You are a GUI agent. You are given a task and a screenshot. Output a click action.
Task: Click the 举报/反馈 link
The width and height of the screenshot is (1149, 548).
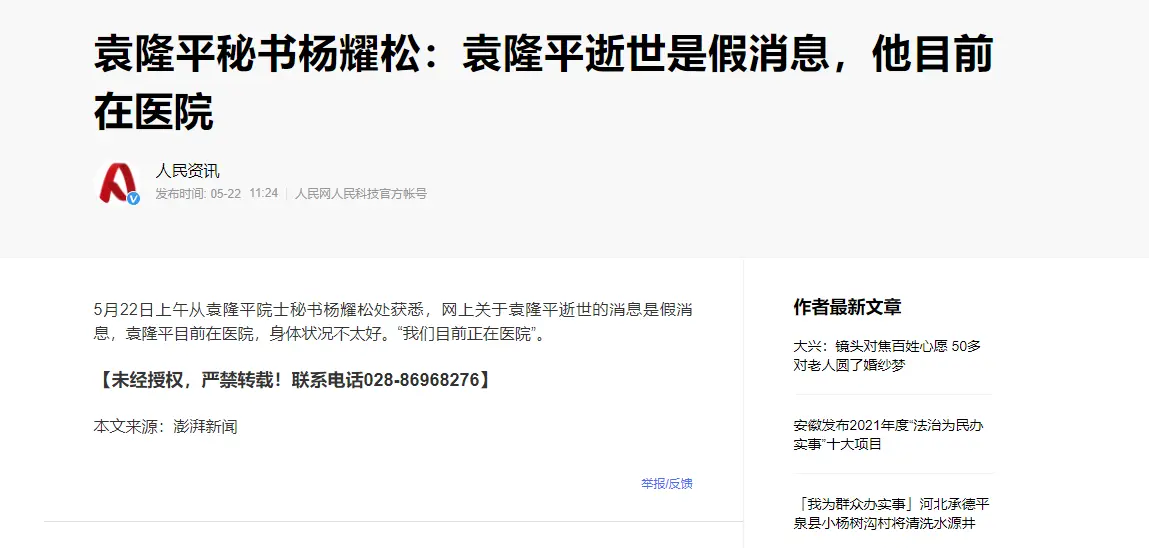coord(667,484)
